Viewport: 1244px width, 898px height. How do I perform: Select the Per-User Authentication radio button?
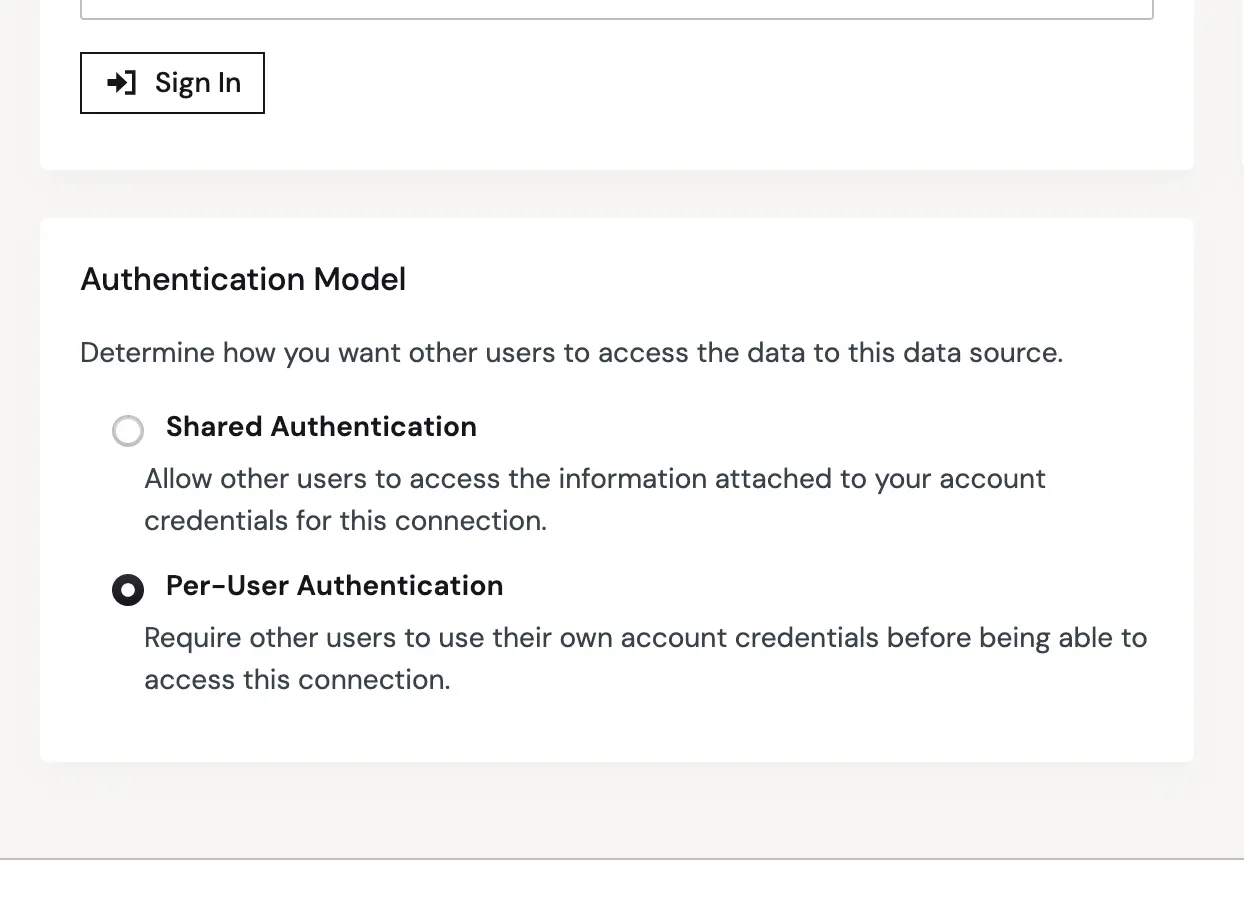(x=128, y=590)
